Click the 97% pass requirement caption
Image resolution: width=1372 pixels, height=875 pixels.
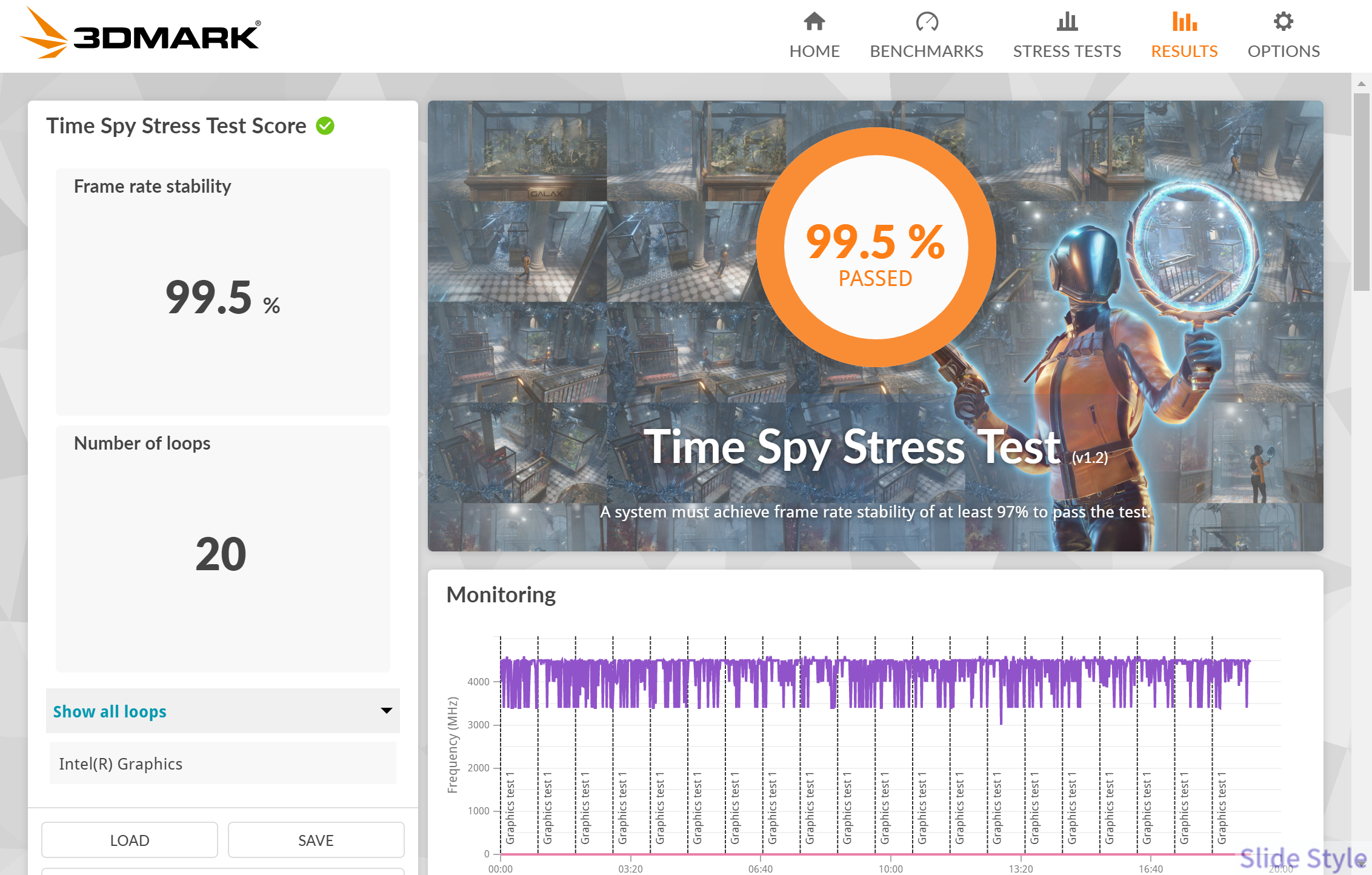pyautogui.click(x=874, y=512)
